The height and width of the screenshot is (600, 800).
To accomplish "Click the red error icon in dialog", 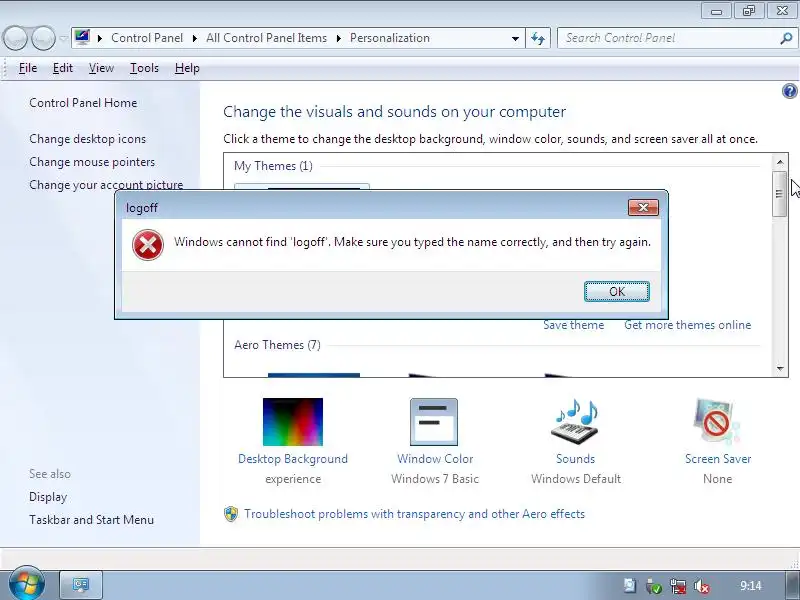I will click(x=148, y=245).
